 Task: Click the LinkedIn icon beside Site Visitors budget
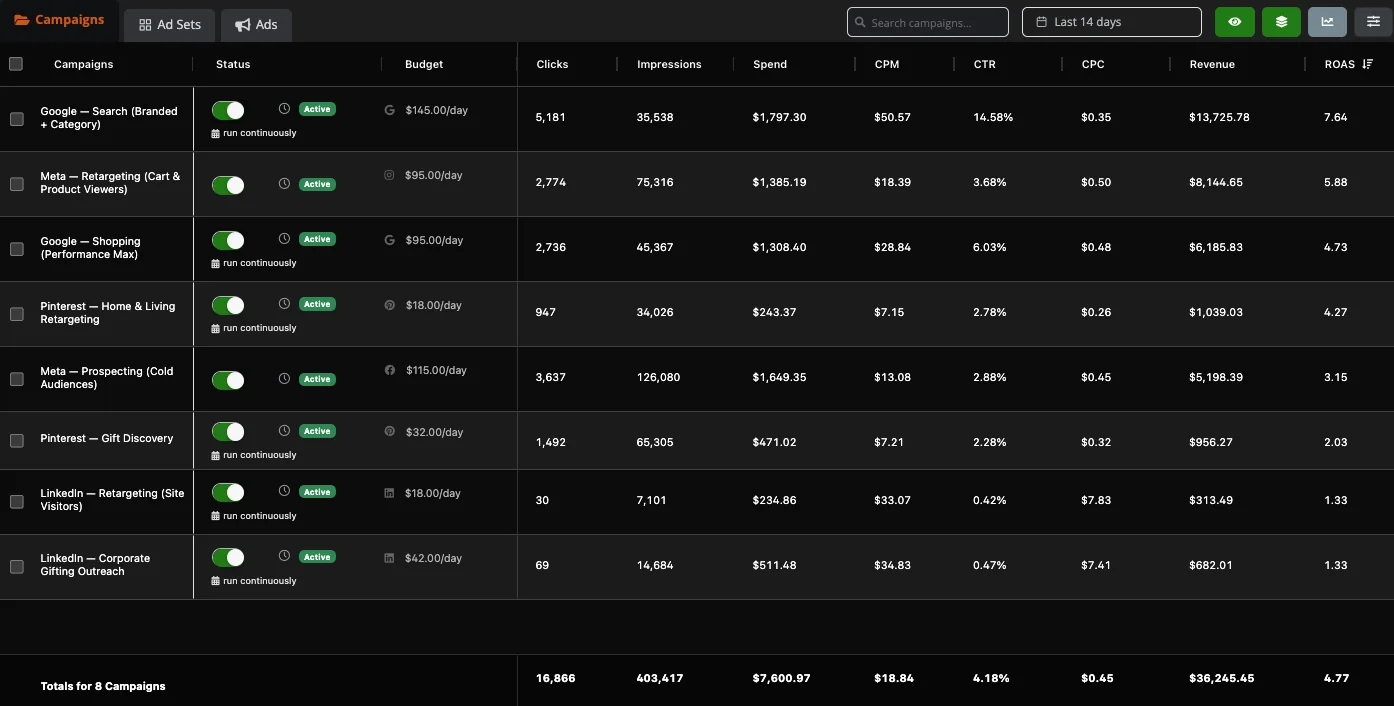(x=389, y=493)
